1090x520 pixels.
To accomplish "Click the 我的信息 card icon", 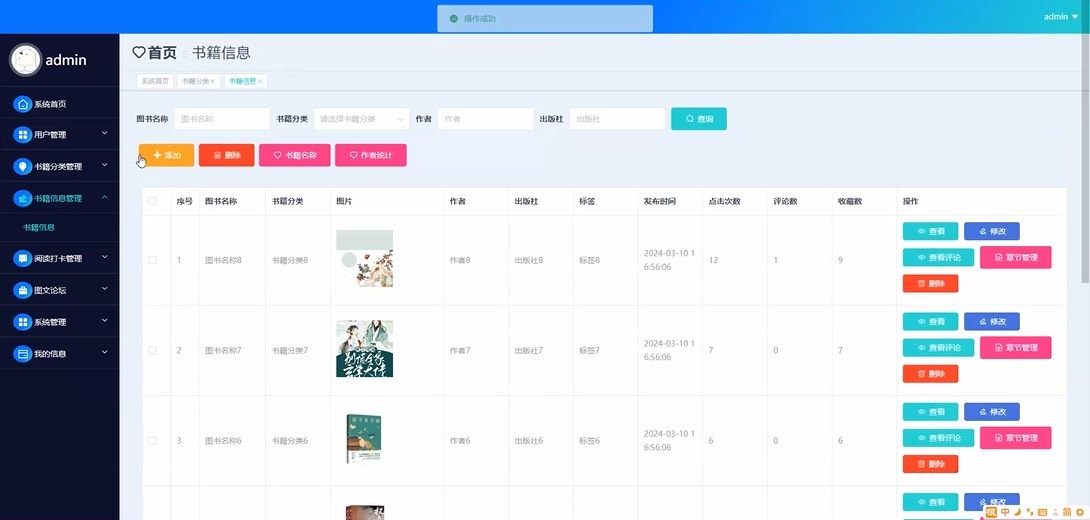I will (x=23, y=354).
